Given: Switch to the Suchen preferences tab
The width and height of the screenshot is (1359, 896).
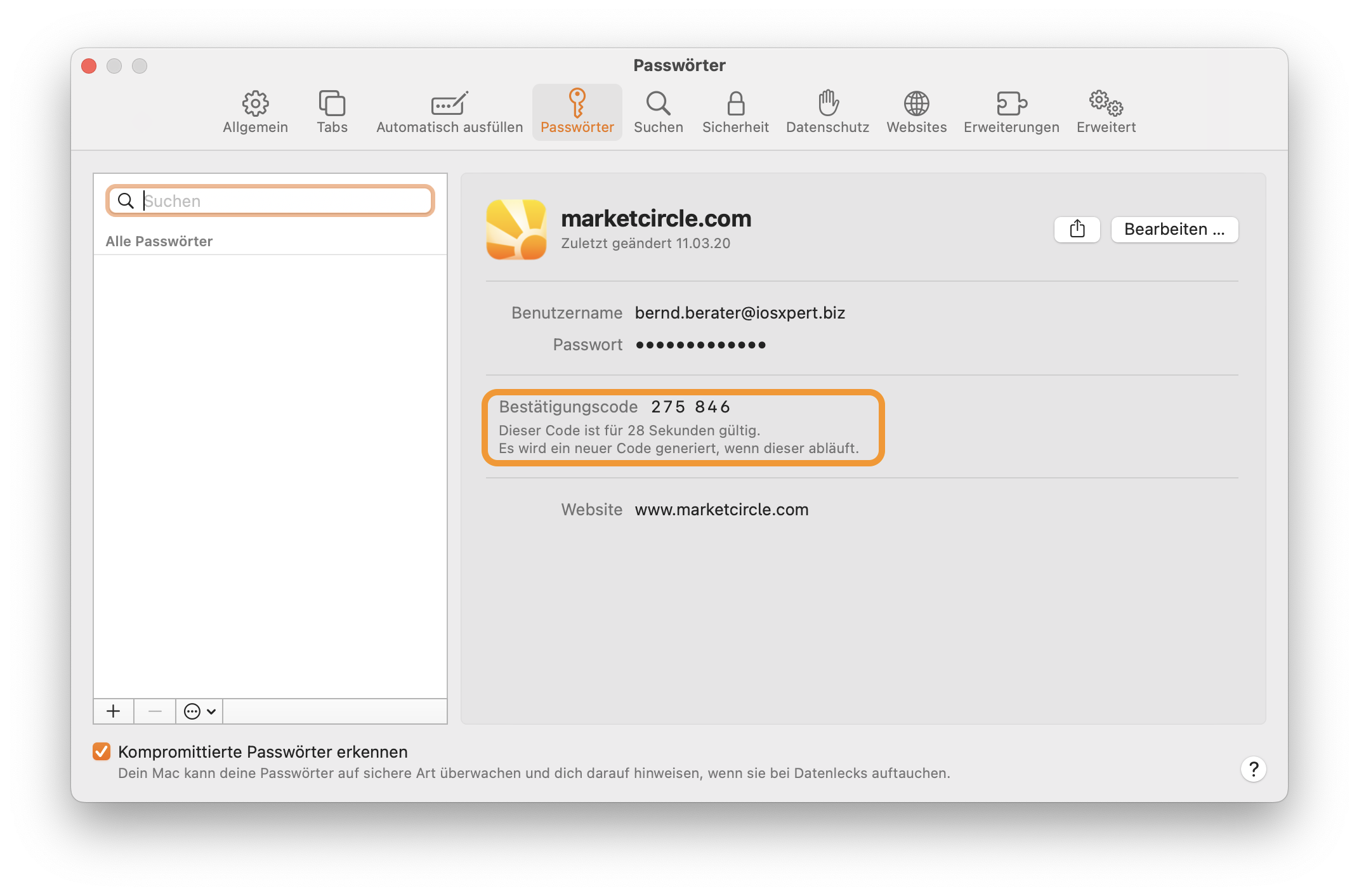Looking at the screenshot, I should [x=658, y=112].
